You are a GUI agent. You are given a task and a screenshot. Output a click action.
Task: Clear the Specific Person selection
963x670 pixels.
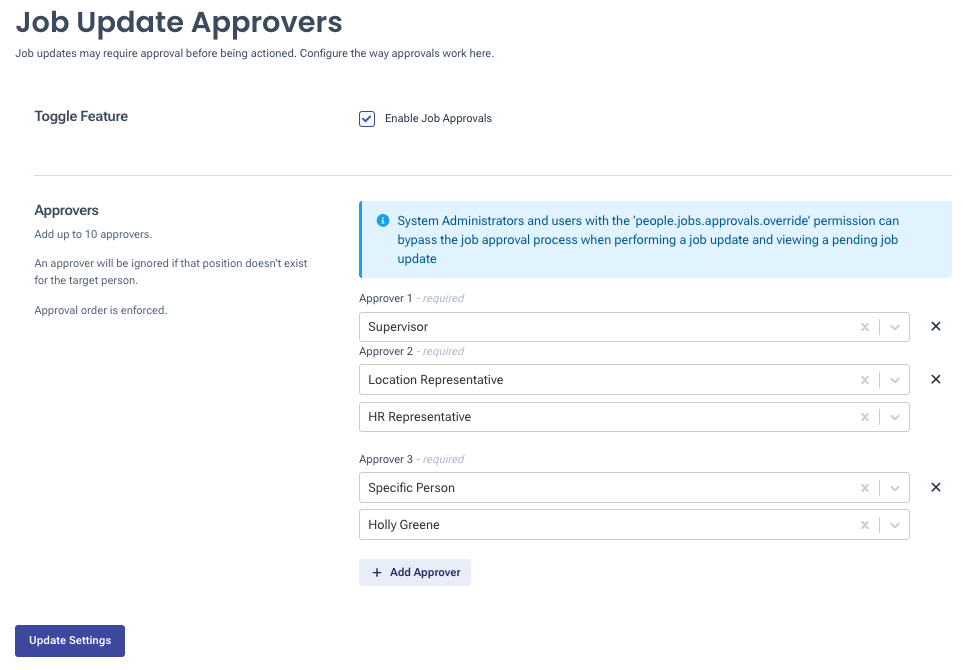click(865, 488)
